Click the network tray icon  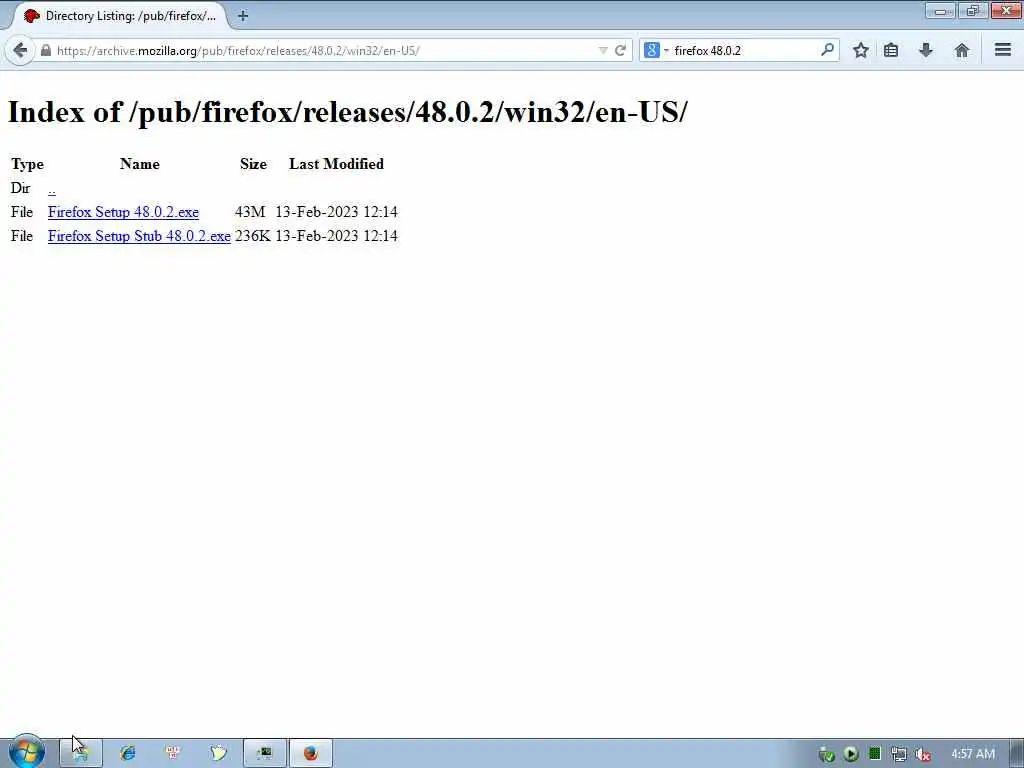click(899, 754)
